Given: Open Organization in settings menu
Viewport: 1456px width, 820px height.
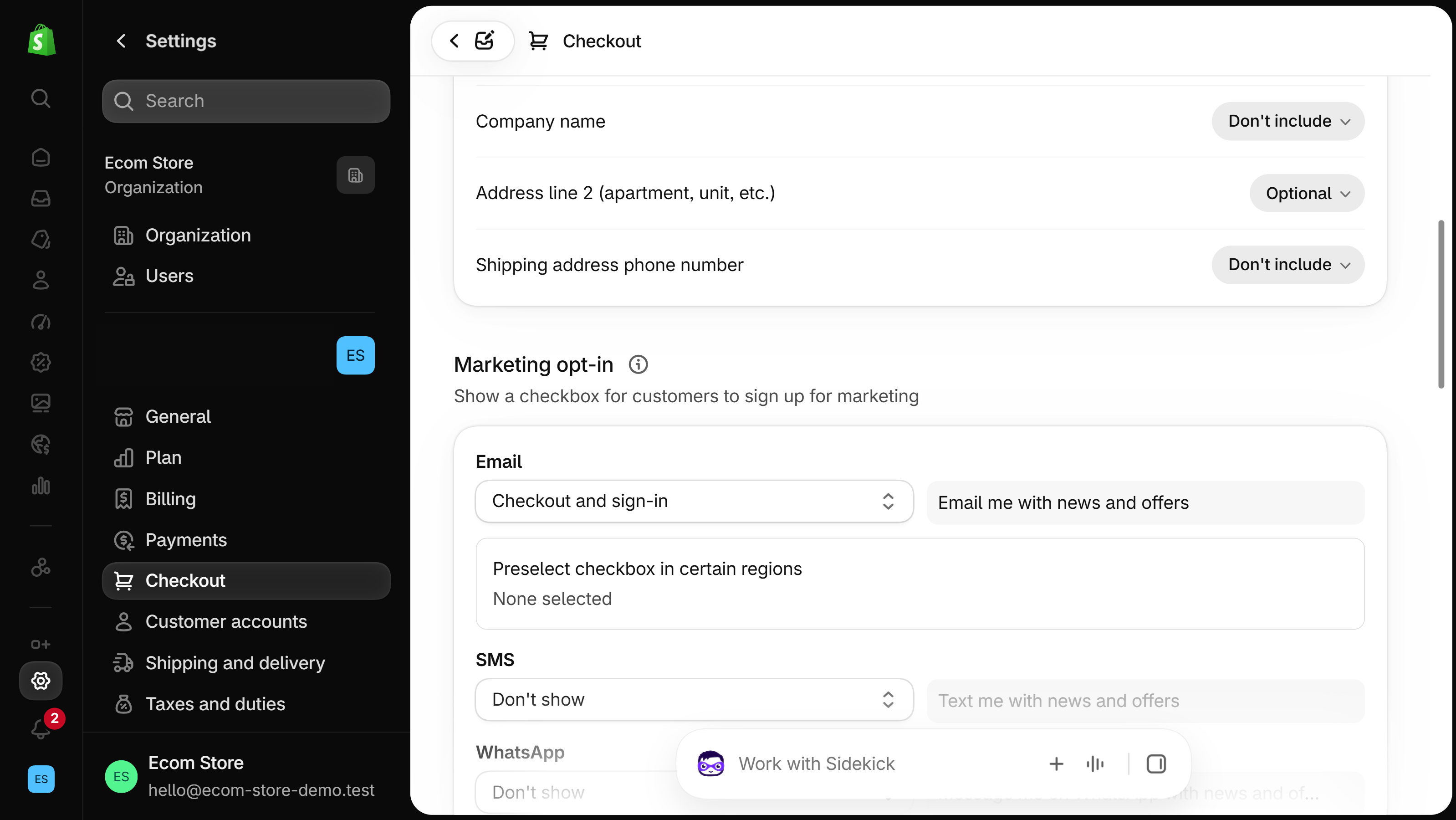Looking at the screenshot, I should coord(246,235).
